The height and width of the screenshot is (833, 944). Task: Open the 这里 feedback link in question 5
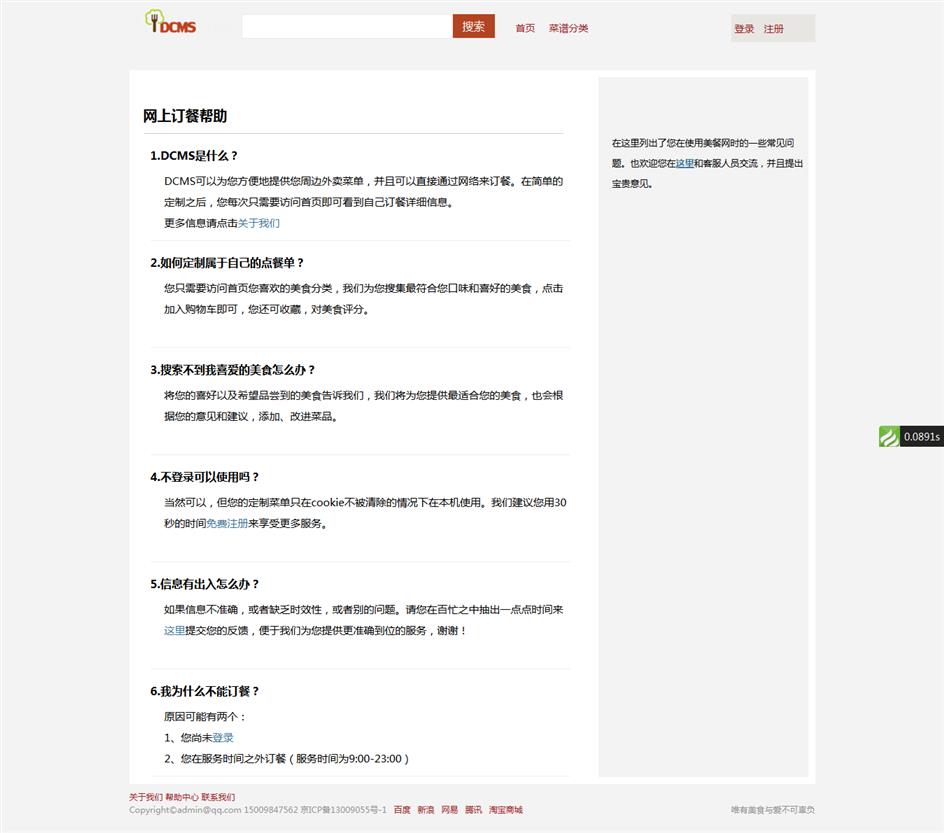pyautogui.click(x=174, y=630)
